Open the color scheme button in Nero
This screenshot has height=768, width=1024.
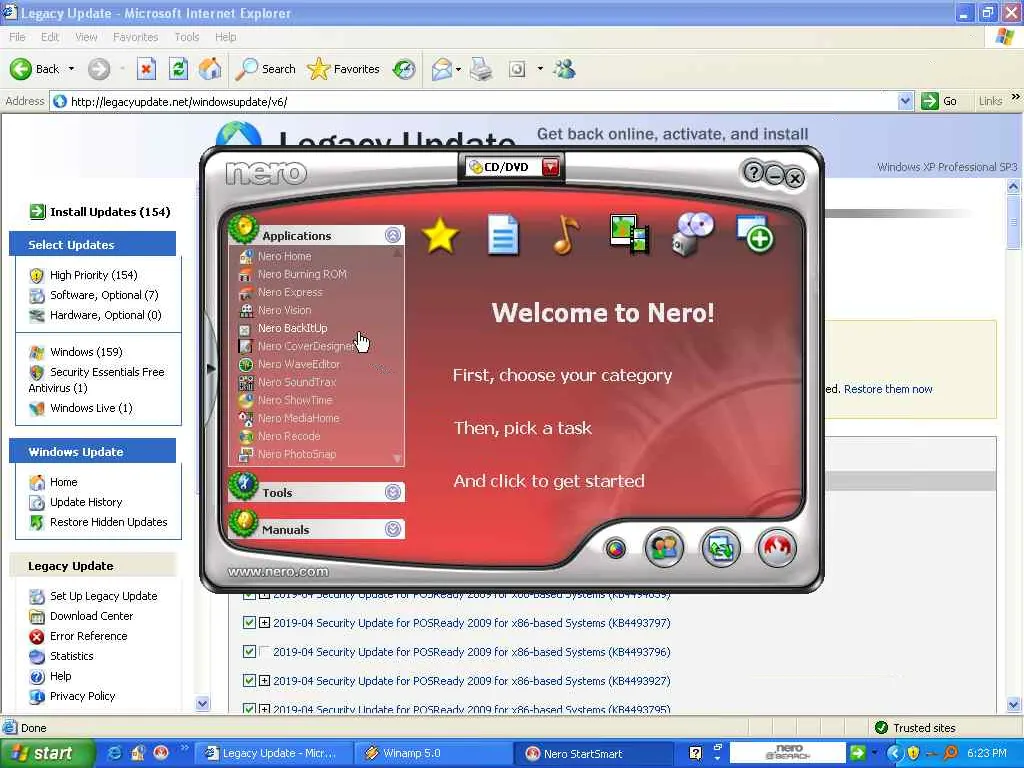point(615,549)
